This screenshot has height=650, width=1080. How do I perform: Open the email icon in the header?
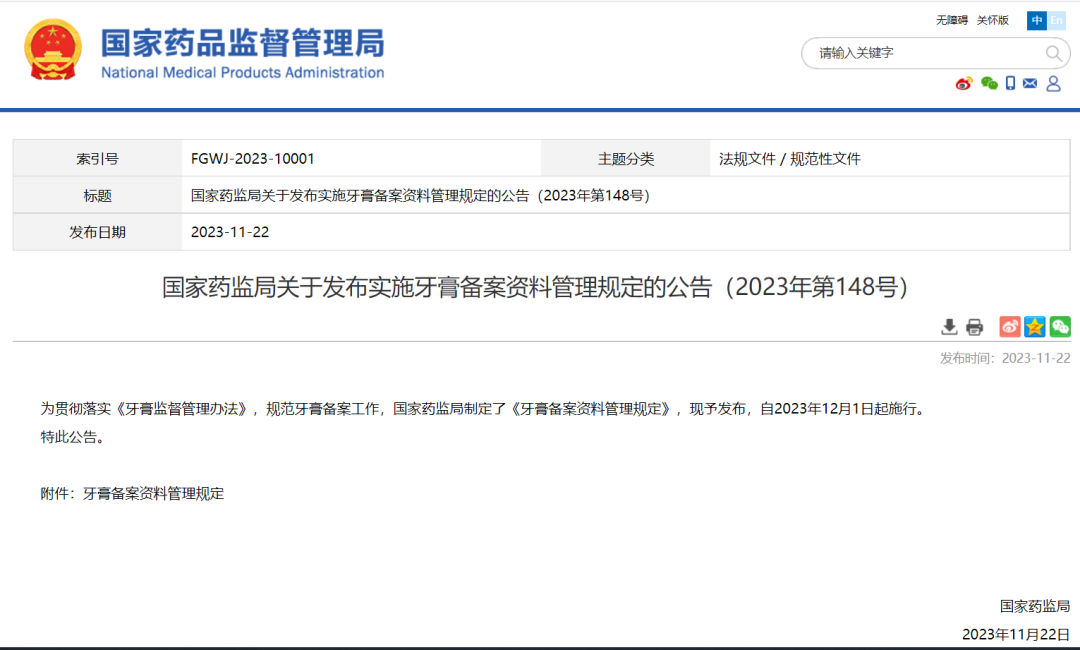click(x=1030, y=84)
